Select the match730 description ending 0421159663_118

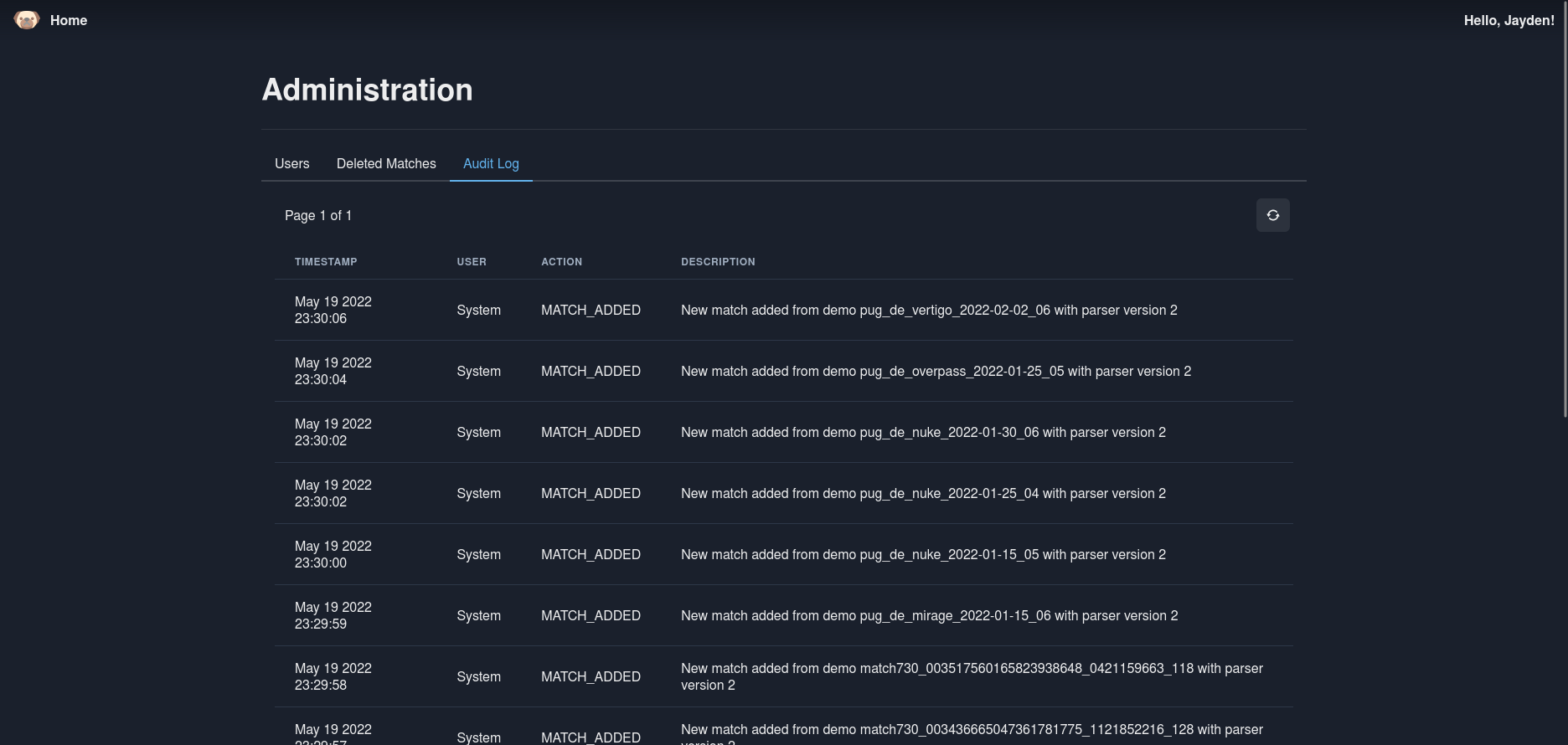pos(972,676)
